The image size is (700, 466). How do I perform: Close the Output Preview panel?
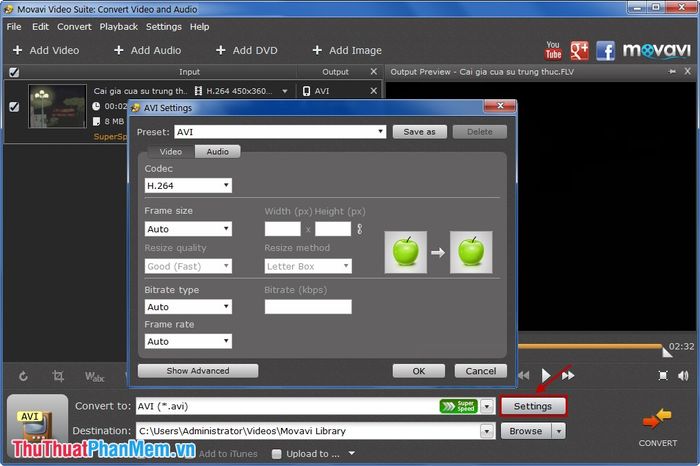click(x=688, y=71)
